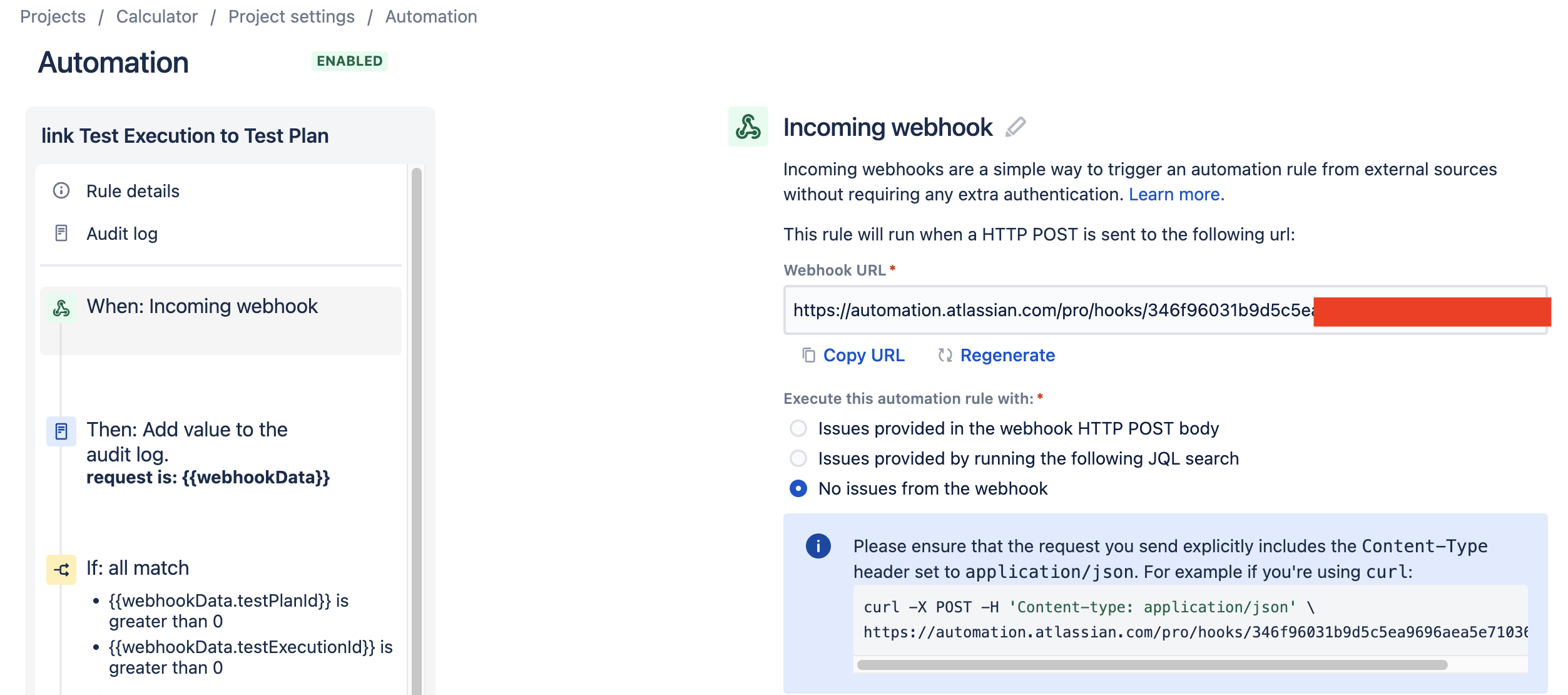Click into the Webhook URL field
This screenshot has height=695, width=1568.
pos(1165,310)
